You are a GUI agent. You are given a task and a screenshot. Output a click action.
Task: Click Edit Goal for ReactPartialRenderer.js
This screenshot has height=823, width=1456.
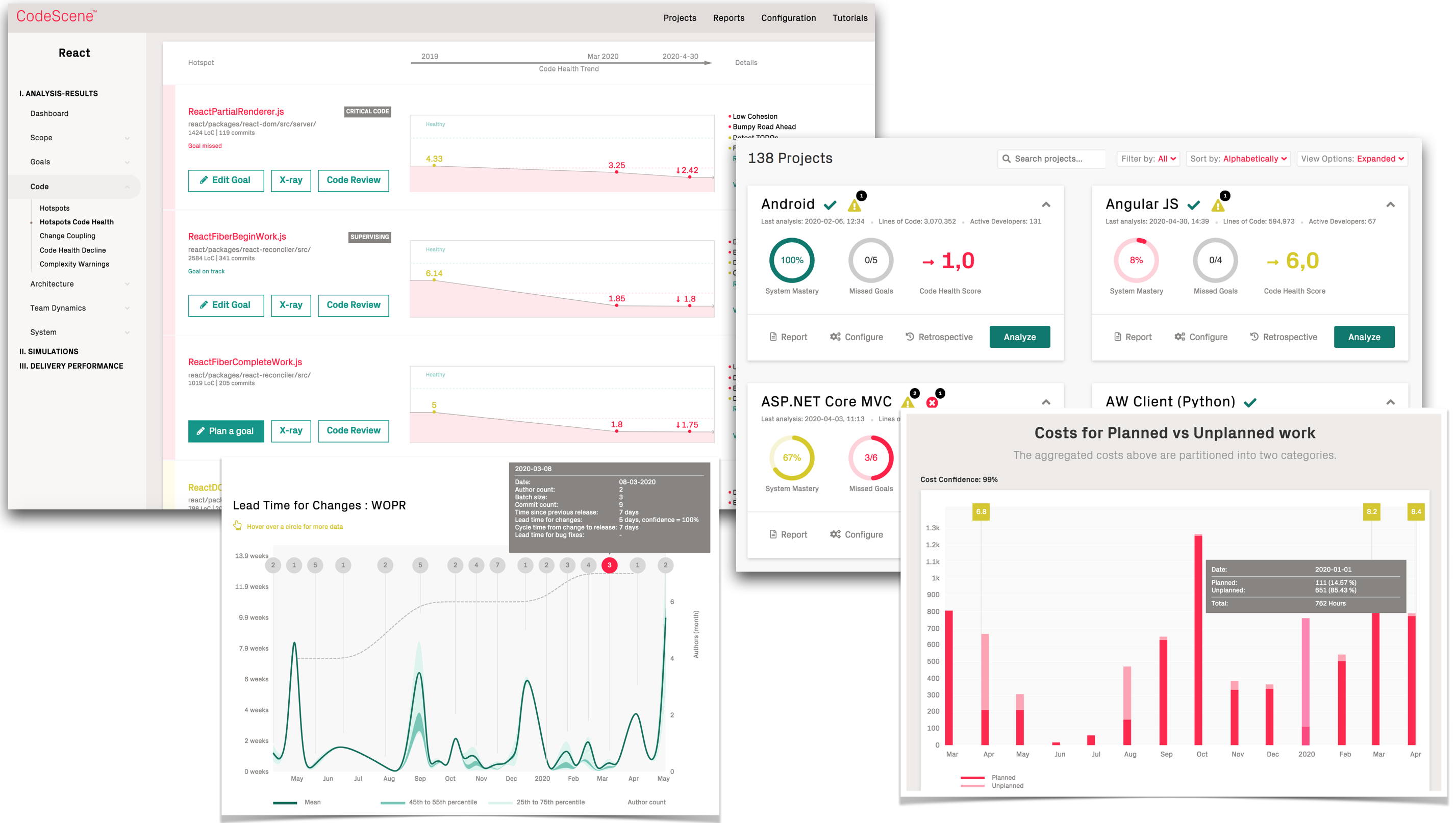click(x=225, y=181)
